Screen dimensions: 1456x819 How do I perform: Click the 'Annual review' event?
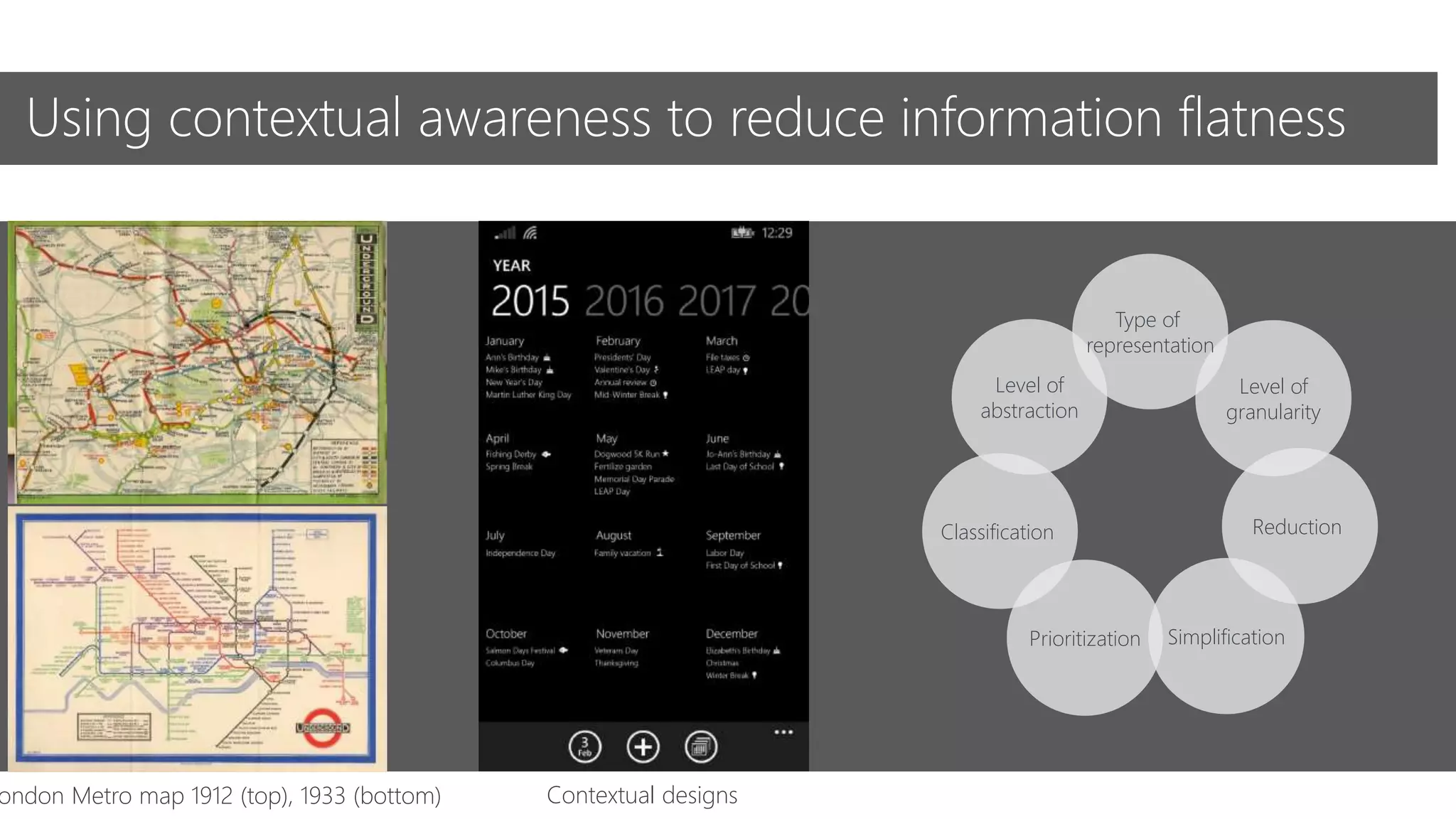(x=626, y=382)
